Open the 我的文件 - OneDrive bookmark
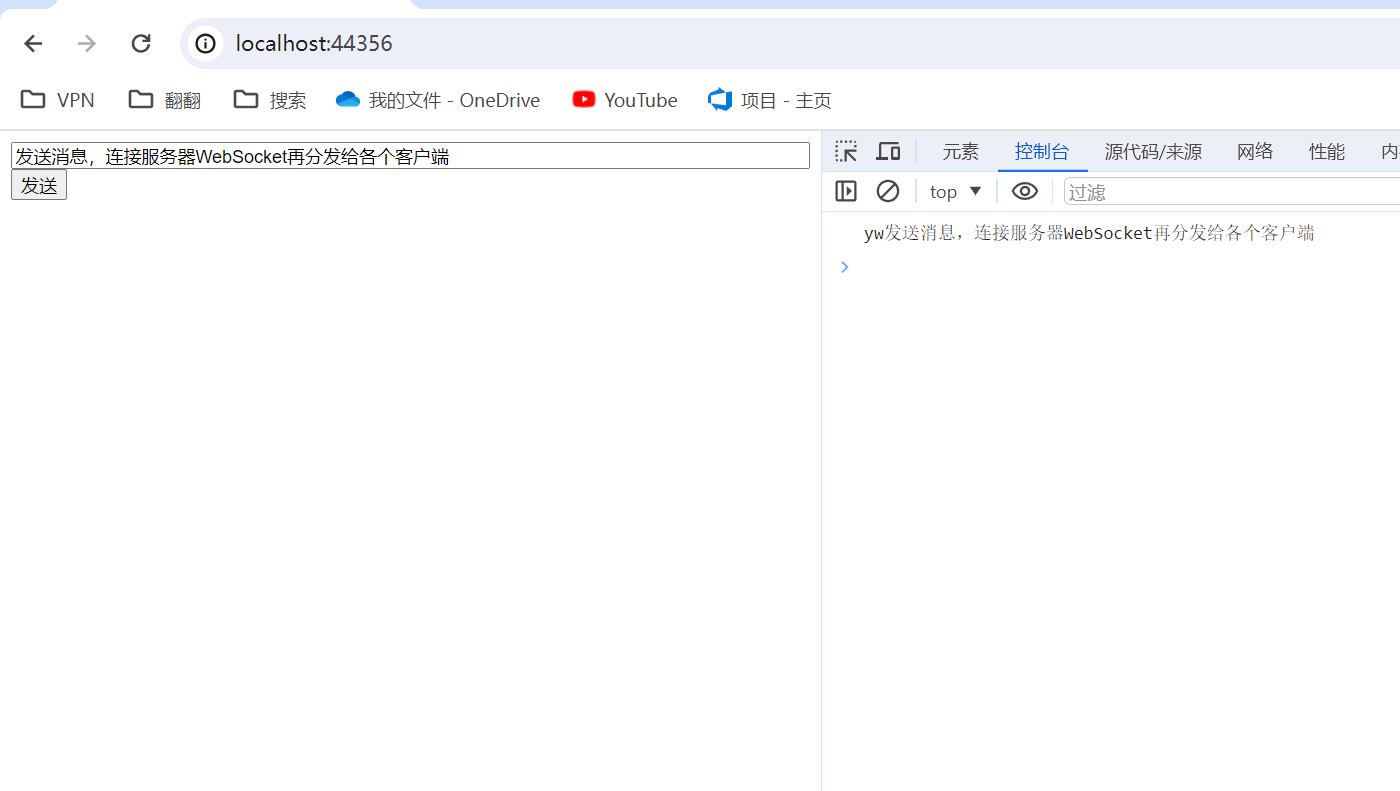The image size is (1400, 791). pyautogui.click(x=438, y=100)
